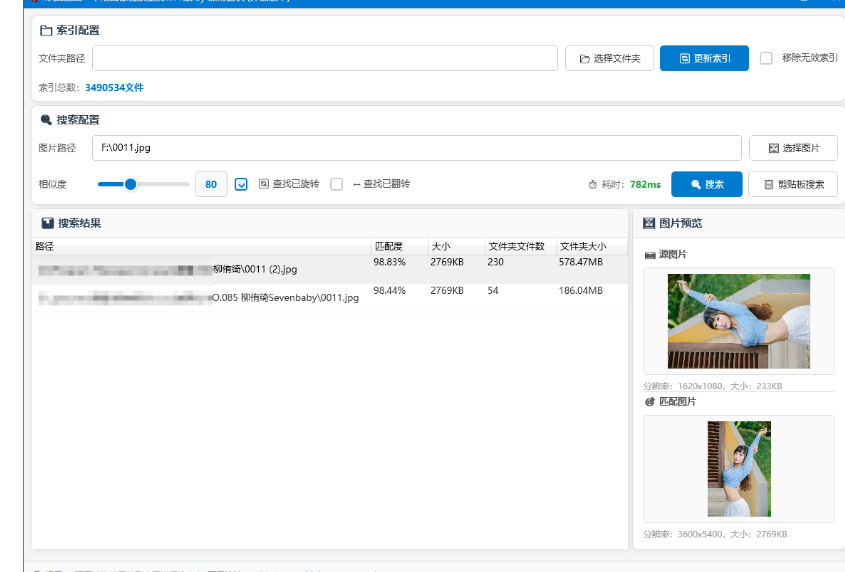Sort results by 文件夹文件数 column header
Image resolution: width=845 pixels, height=572 pixels.
tap(516, 246)
